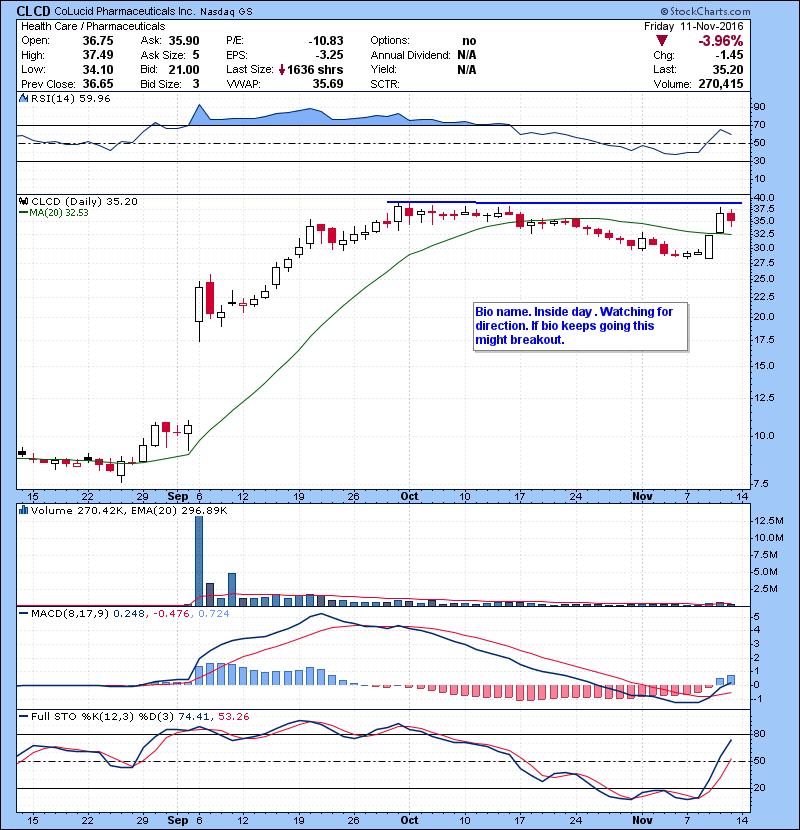Click the Nasdaq GS exchange label

226,11
